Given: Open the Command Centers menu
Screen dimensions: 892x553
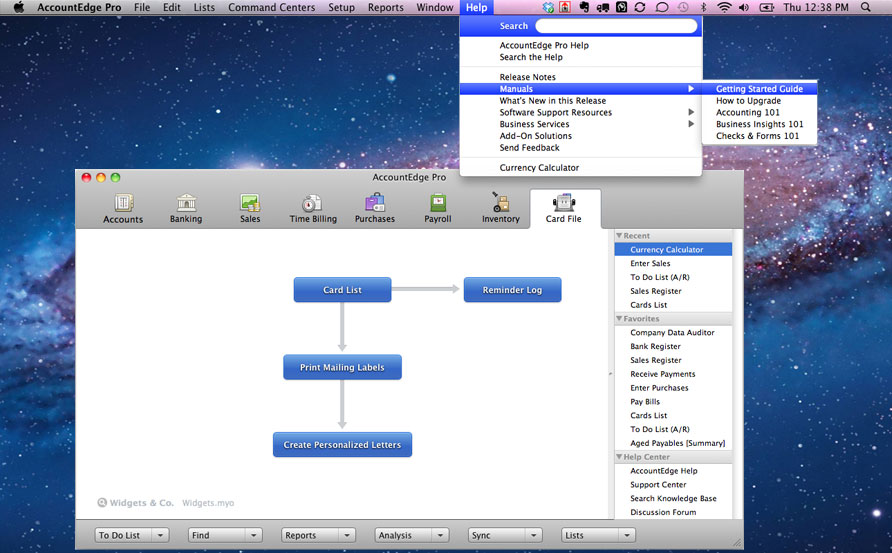Looking at the screenshot, I should [271, 7].
